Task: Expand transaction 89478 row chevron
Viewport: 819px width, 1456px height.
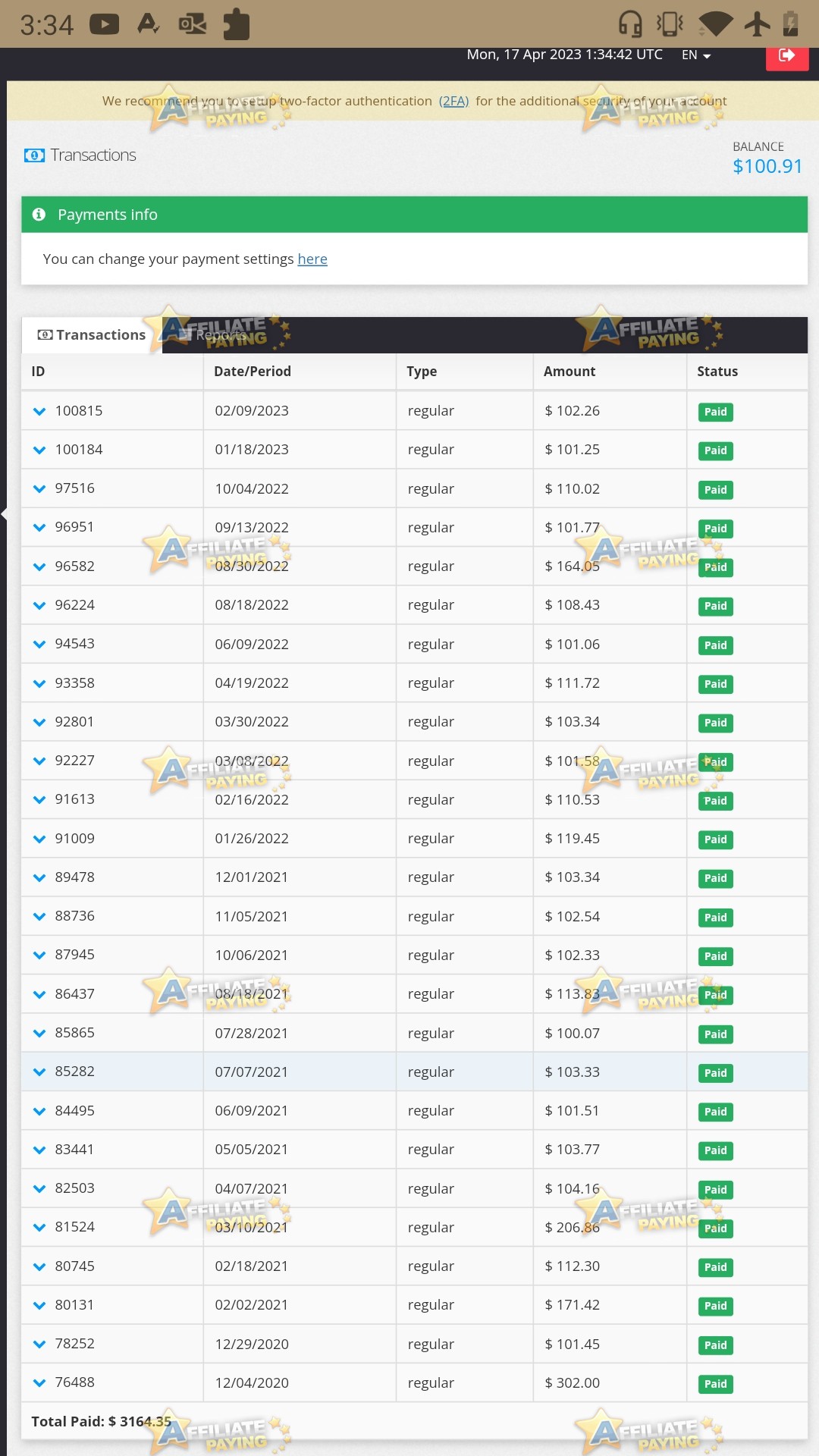Action: [39, 877]
